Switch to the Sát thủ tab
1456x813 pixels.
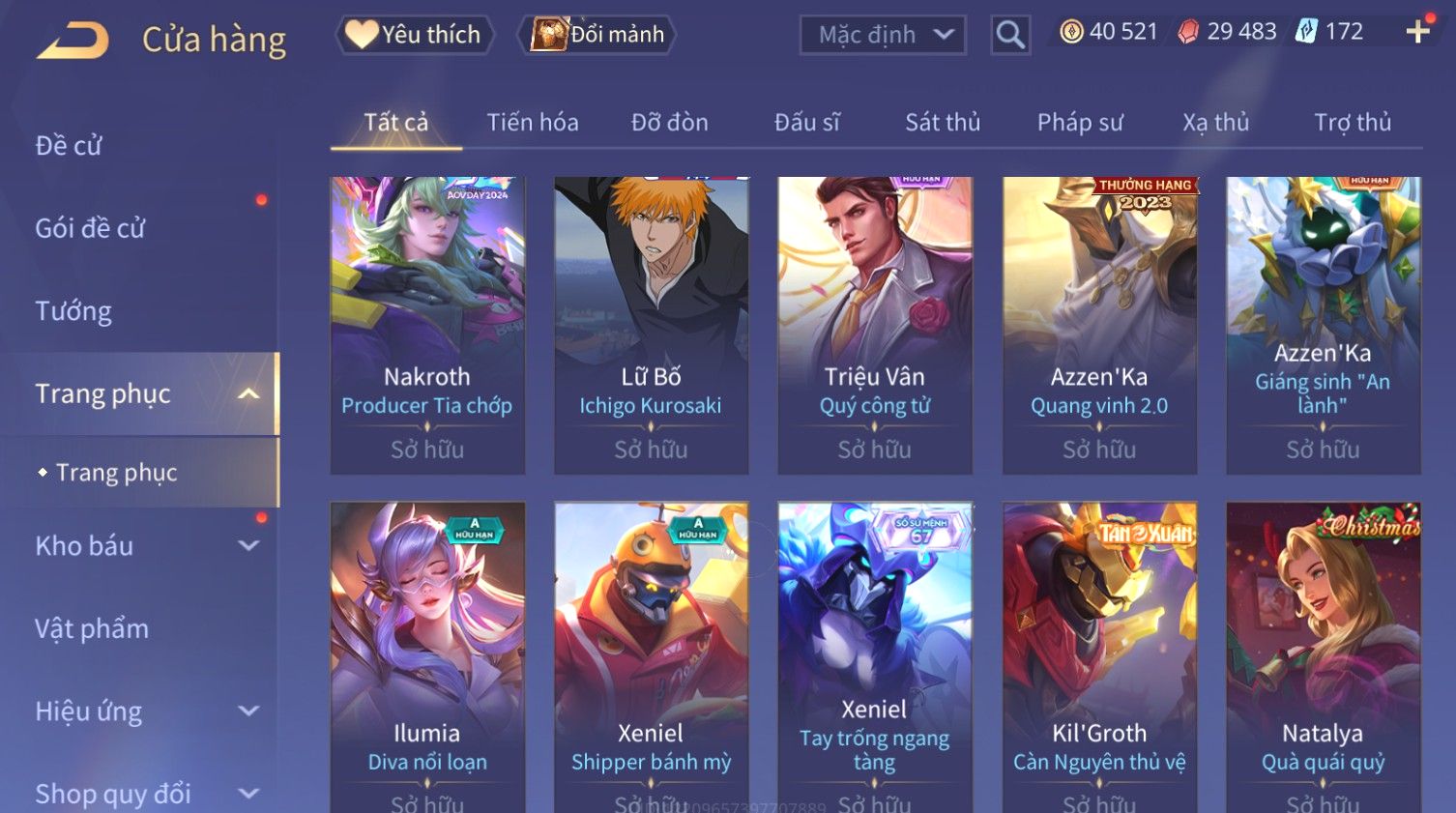tap(943, 123)
